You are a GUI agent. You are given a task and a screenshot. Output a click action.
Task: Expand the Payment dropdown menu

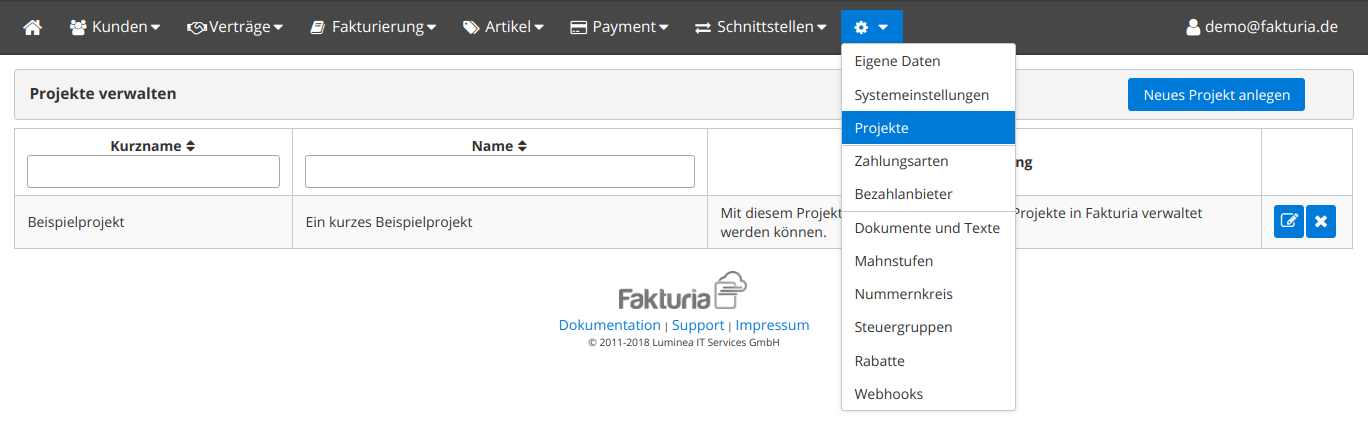pyautogui.click(x=619, y=27)
